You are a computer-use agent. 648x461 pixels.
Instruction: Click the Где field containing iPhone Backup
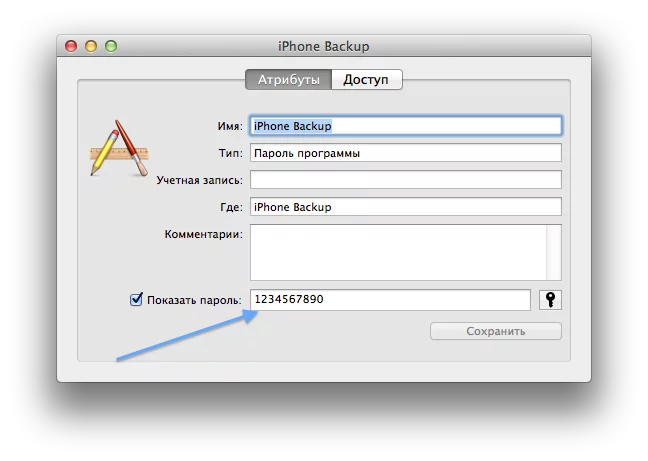pos(406,207)
